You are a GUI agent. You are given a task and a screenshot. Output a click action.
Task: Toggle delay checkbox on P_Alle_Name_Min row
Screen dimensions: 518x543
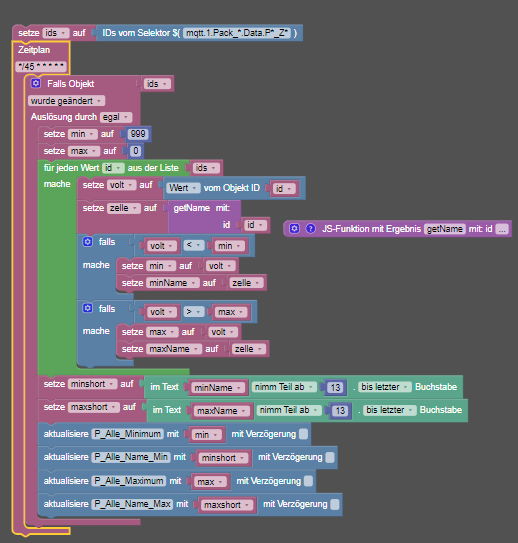coord(330,457)
